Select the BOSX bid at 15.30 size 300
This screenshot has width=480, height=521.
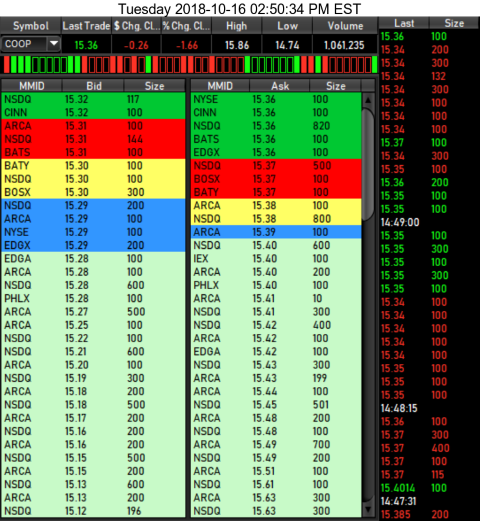[x=93, y=192]
